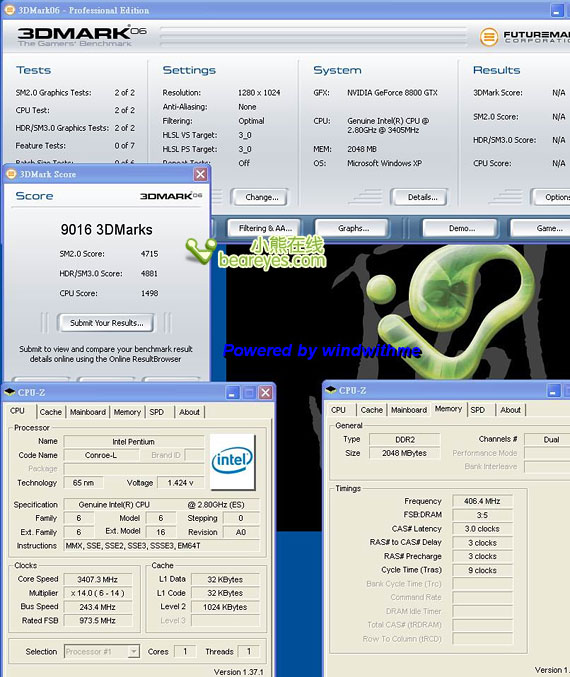Click memory Type DDR2 field
Screen dimensions: 570x677
(405, 440)
